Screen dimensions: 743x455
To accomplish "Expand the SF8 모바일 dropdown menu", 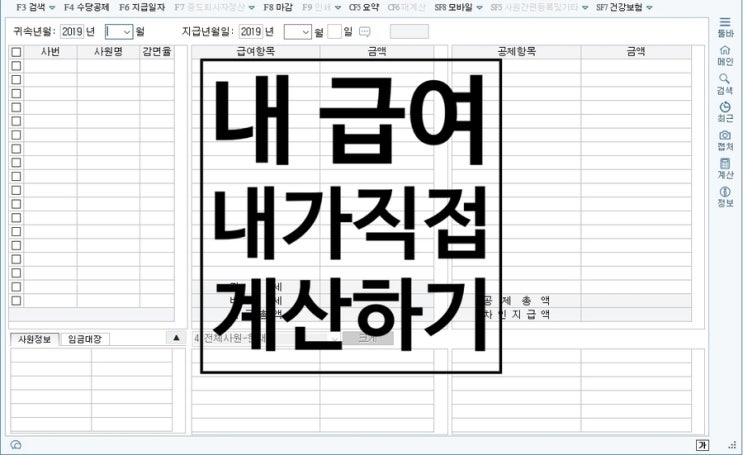I will click(x=480, y=8).
